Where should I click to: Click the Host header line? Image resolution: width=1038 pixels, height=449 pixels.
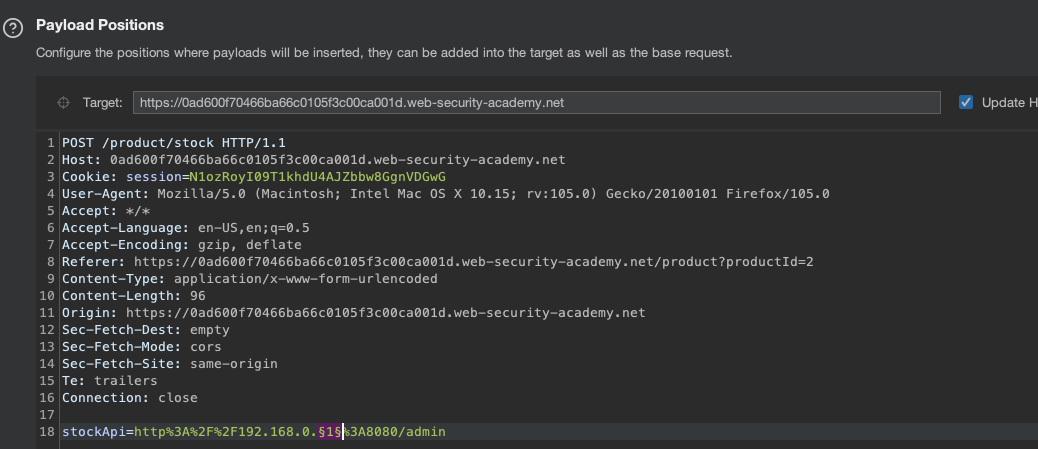[x=313, y=160]
